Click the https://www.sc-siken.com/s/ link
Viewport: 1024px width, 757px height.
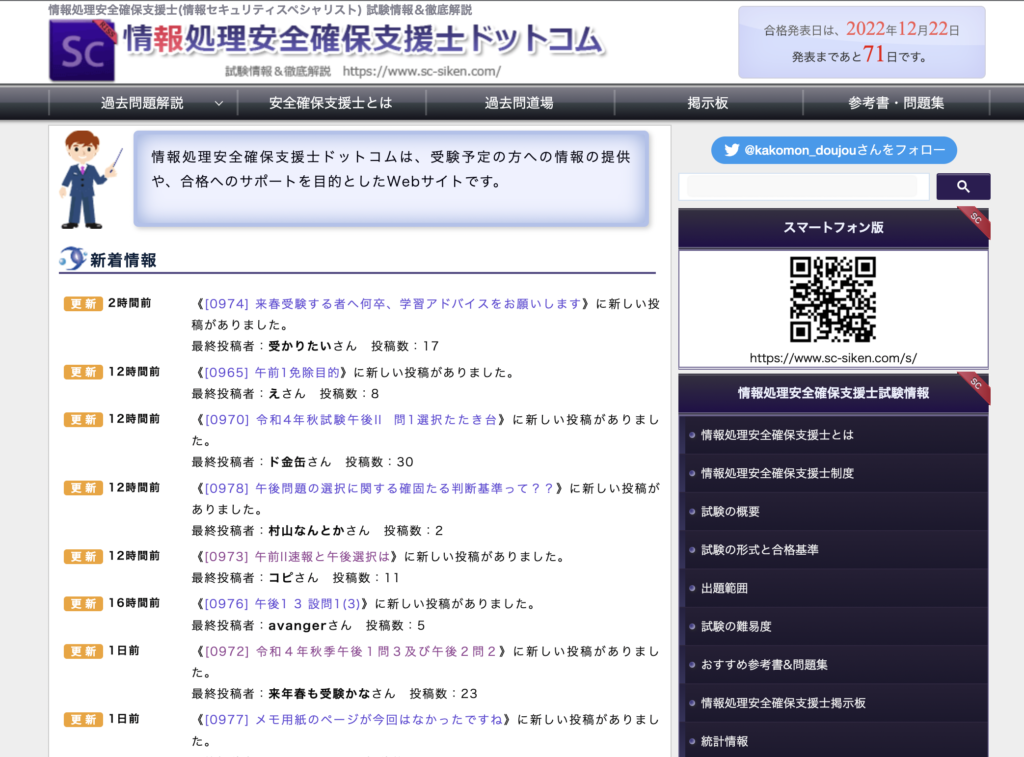[x=833, y=356]
